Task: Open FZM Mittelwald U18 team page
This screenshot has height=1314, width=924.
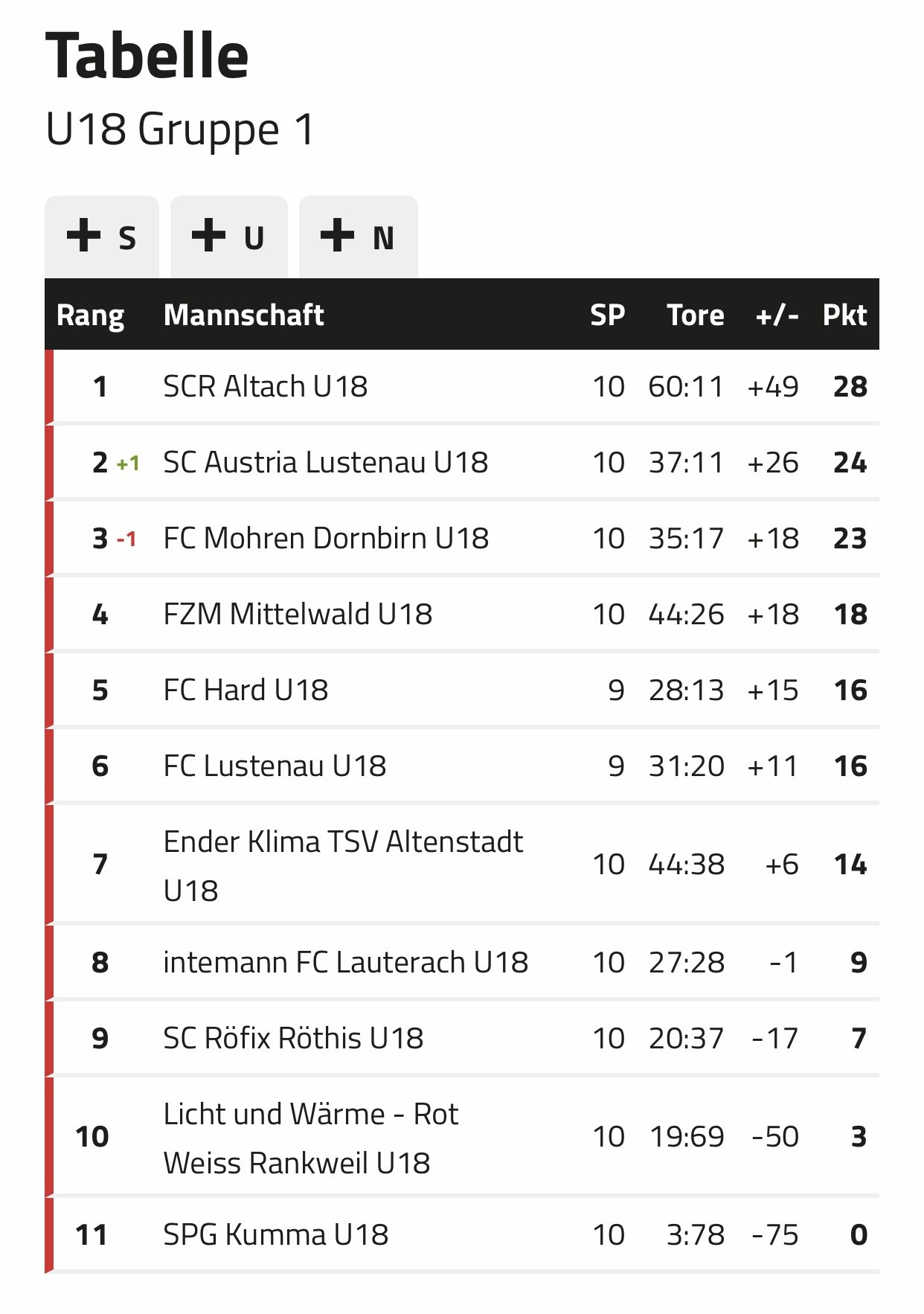Action: pos(298,614)
